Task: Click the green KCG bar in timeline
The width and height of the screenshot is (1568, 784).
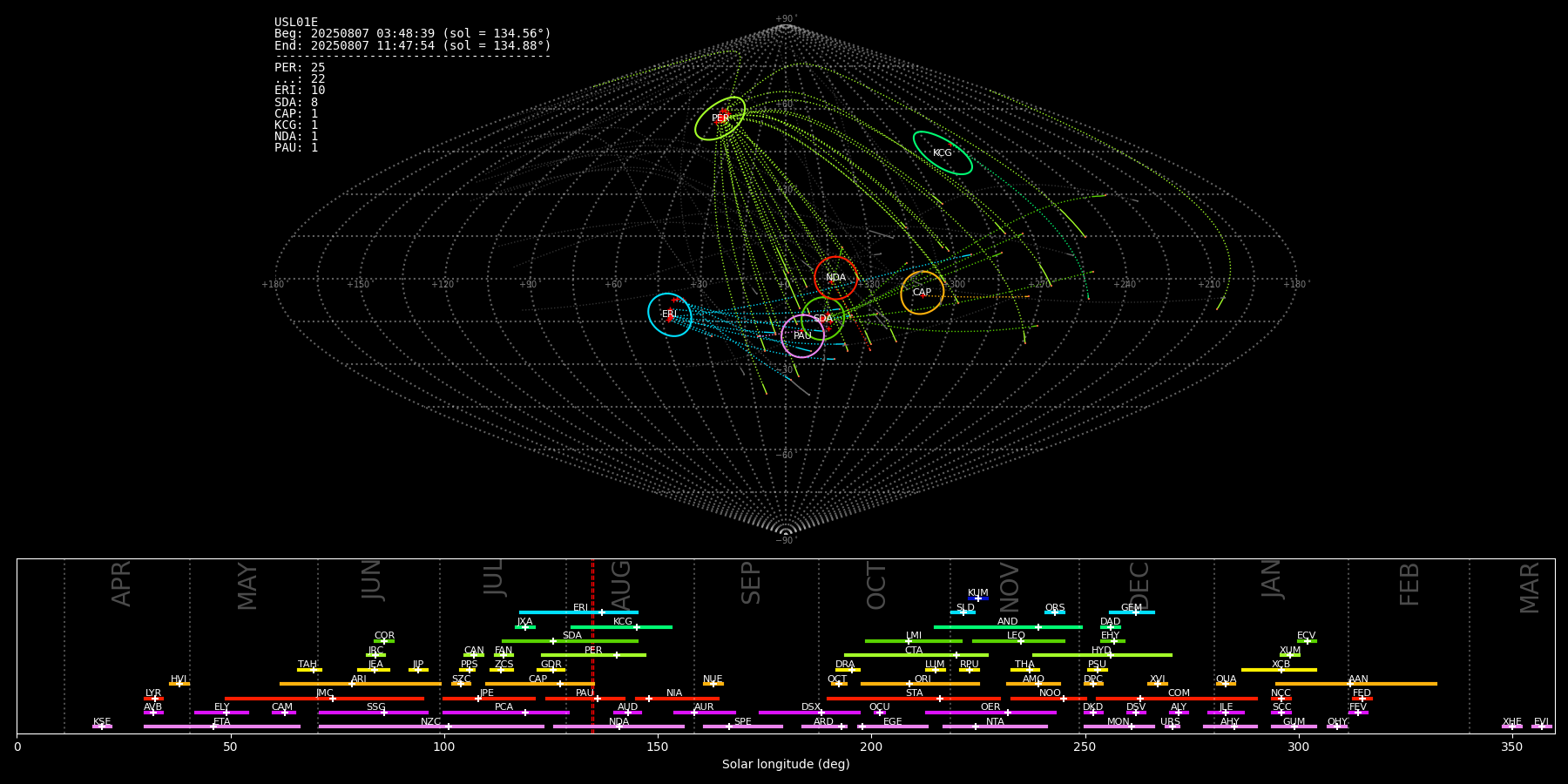Action: tap(621, 626)
